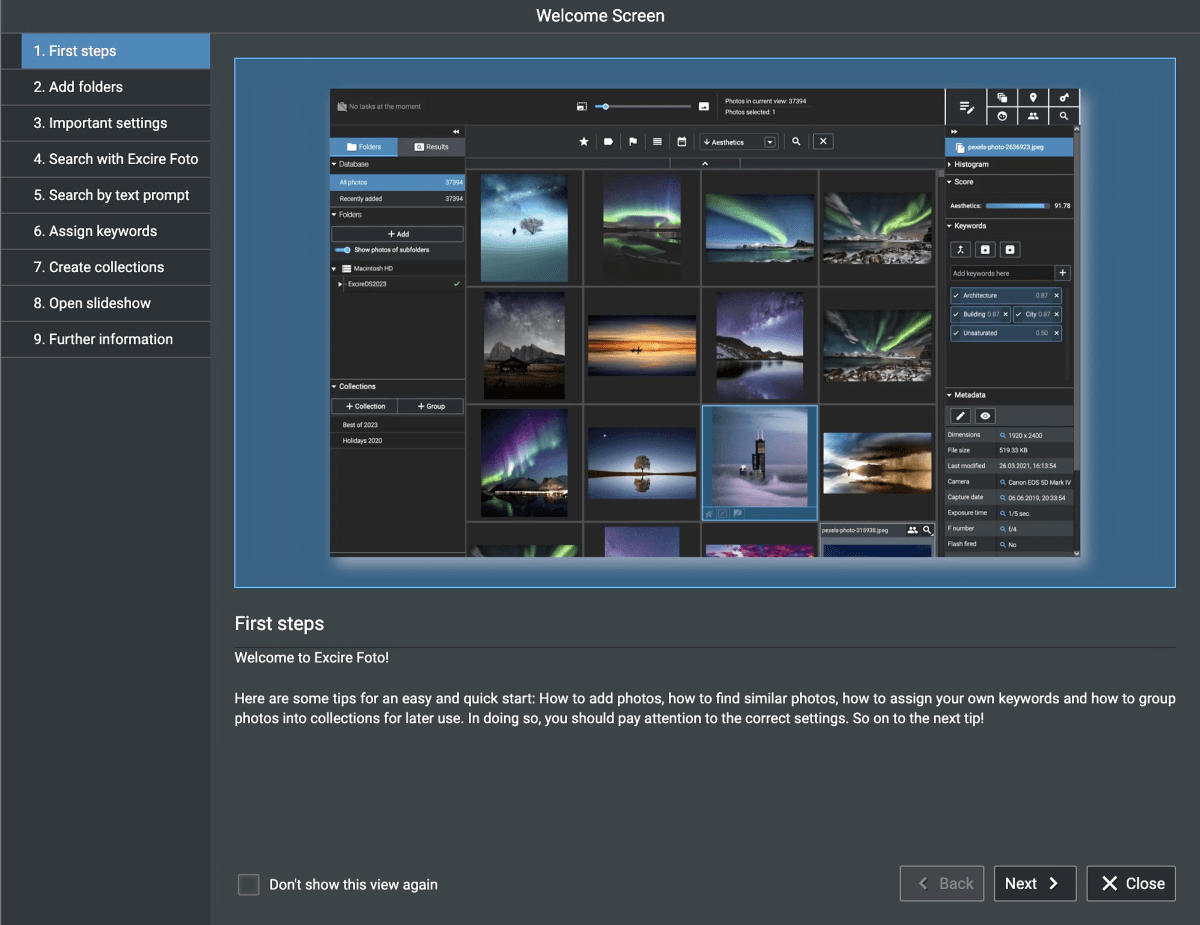
Task: Check Don't show this view again
Action: [x=248, y=884]
